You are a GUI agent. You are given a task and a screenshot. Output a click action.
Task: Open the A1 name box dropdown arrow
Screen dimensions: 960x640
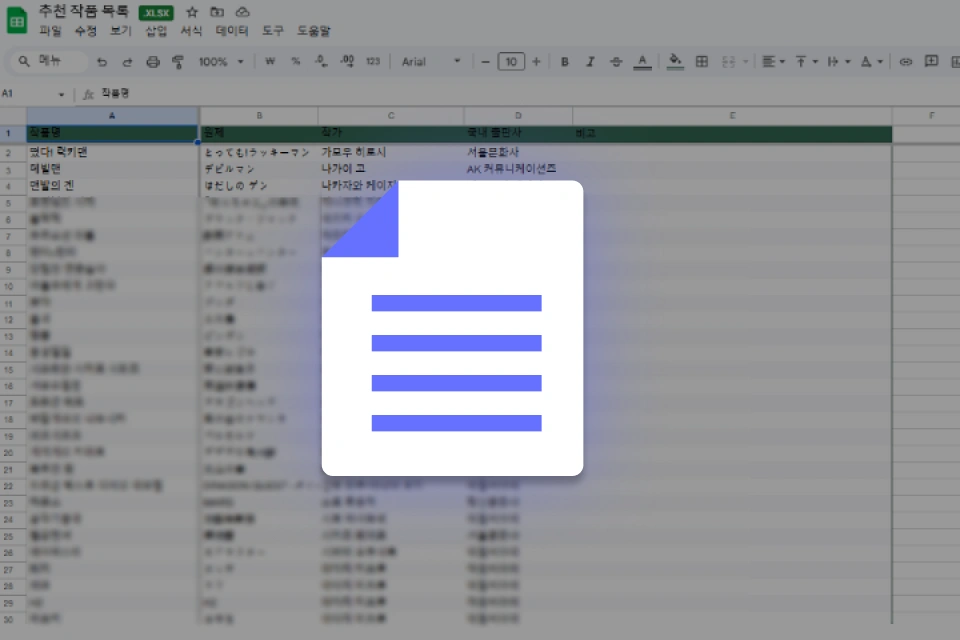point(61,94)
